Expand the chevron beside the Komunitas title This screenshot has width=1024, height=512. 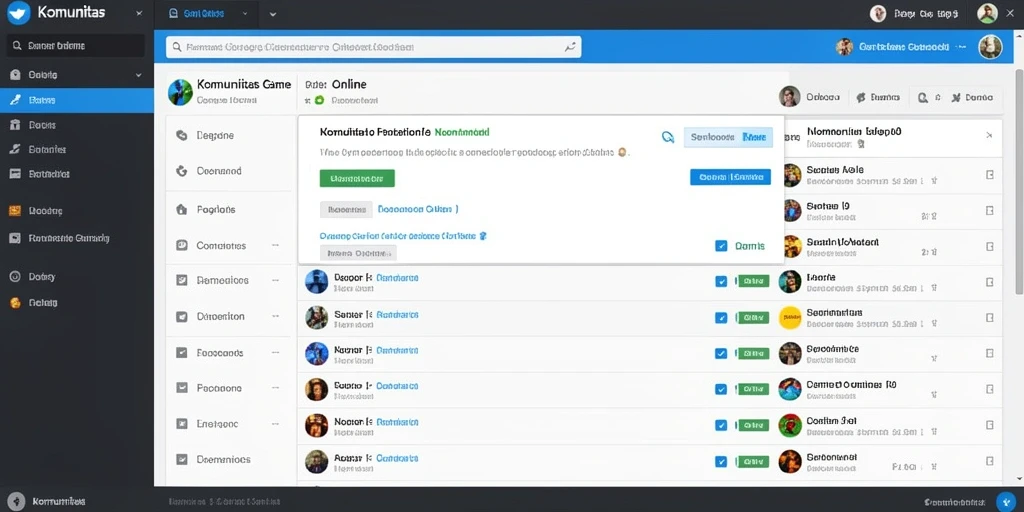139,13
